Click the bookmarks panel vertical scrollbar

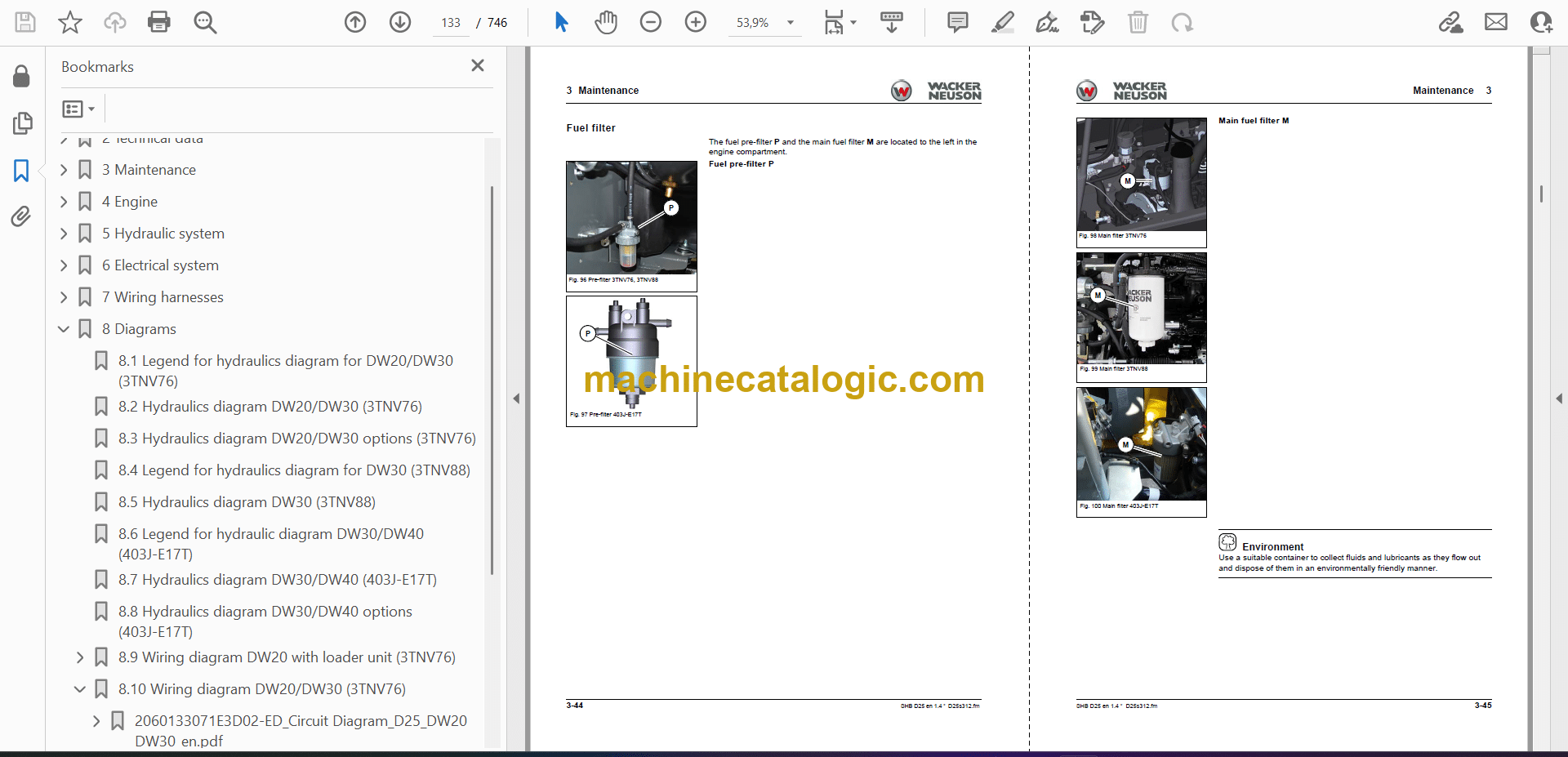[x=492, y=380]
